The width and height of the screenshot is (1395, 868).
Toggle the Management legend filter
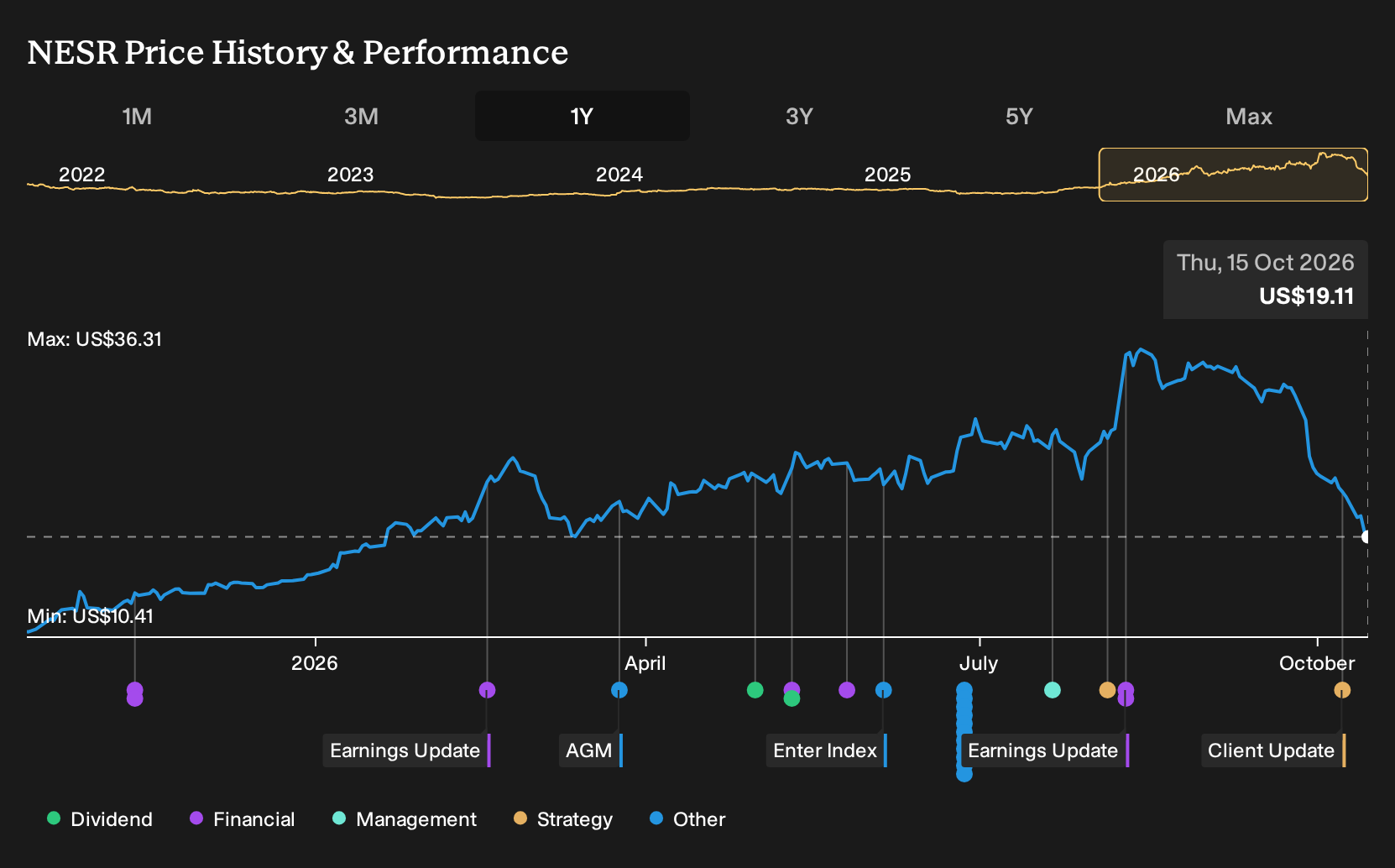405,819
